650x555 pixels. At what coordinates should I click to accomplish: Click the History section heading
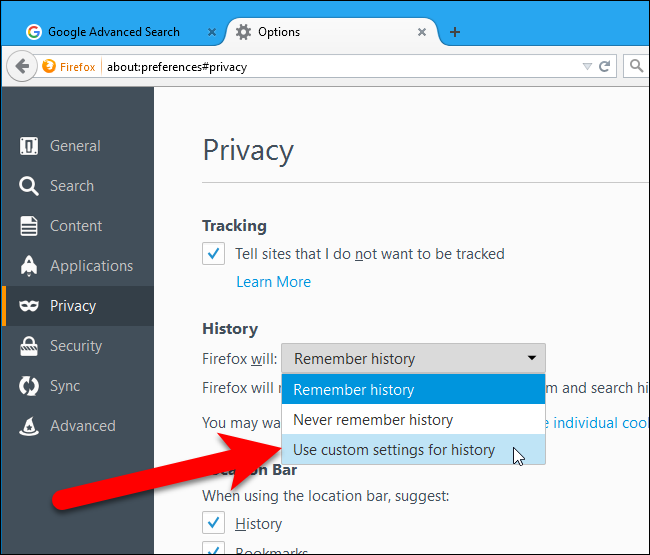[230, 329]
